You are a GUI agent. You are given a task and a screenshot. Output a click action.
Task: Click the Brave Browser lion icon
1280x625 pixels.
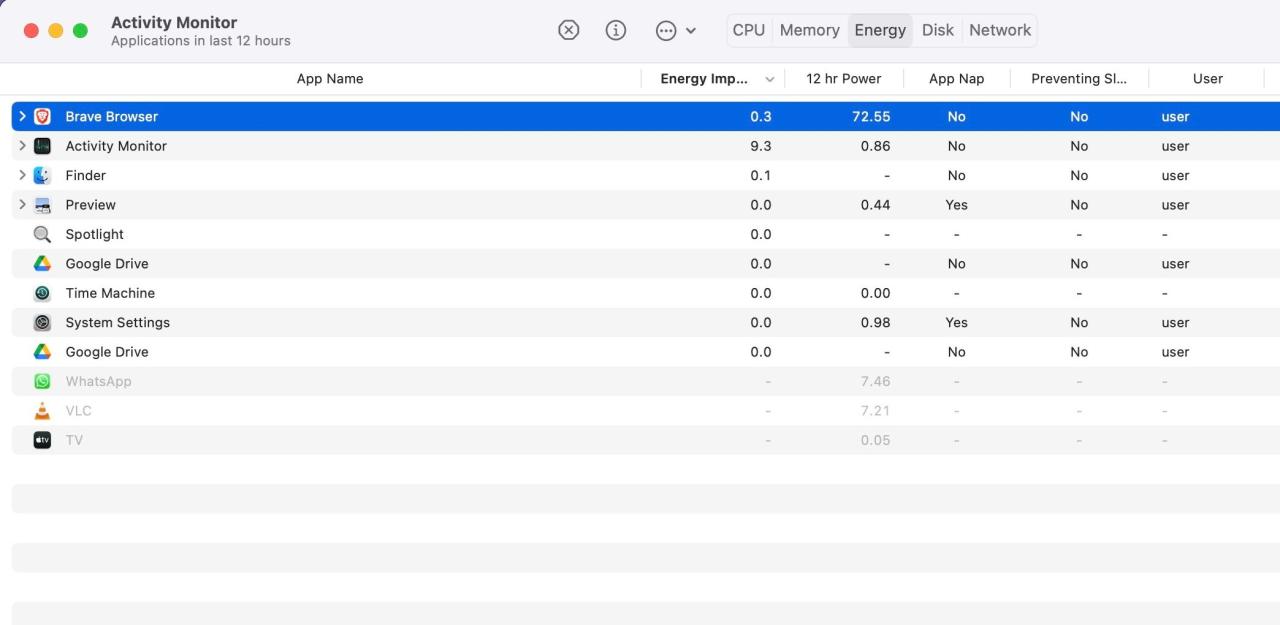[x=42, y=117]
